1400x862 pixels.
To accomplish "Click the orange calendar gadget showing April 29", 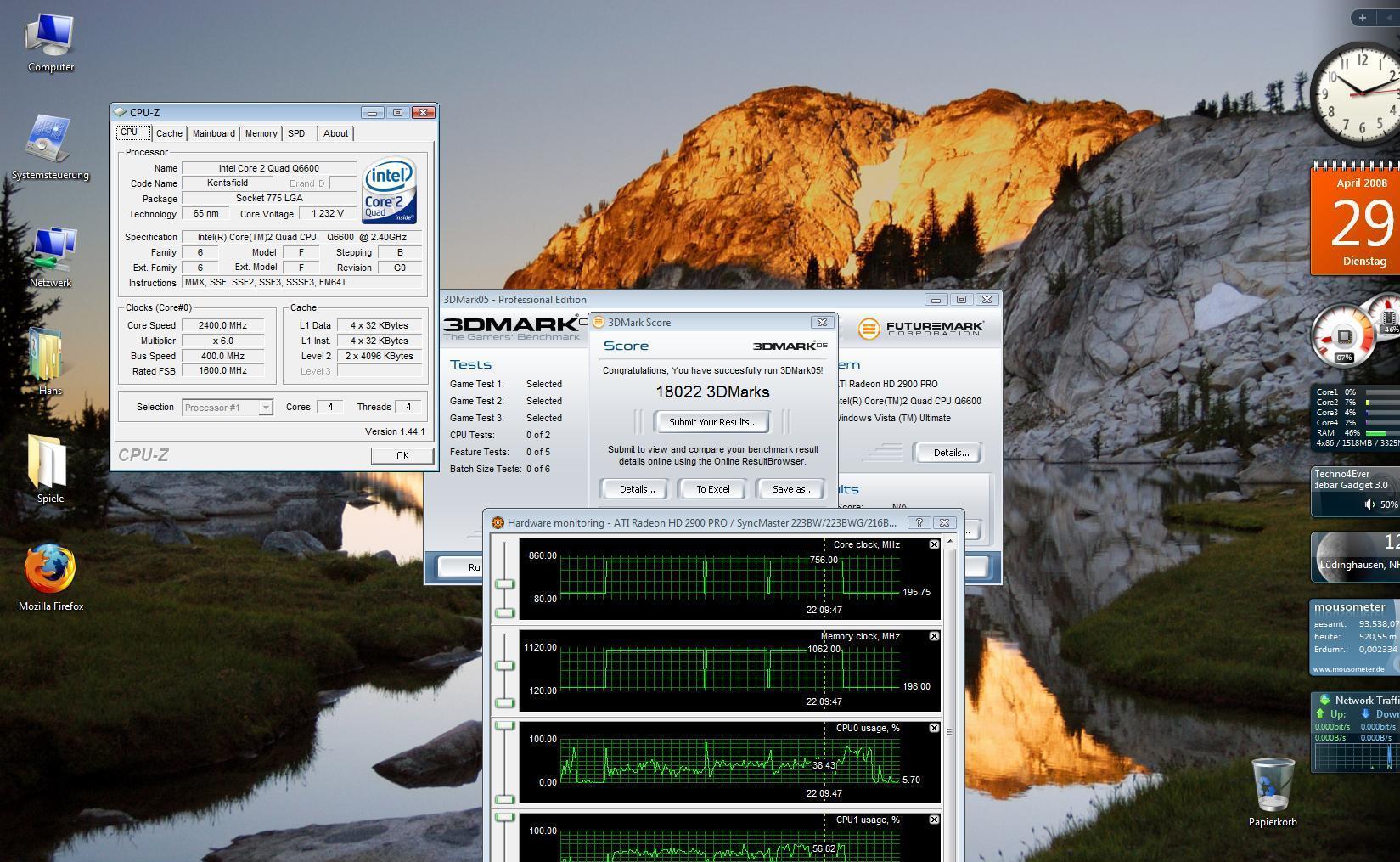I will 1356,219.
